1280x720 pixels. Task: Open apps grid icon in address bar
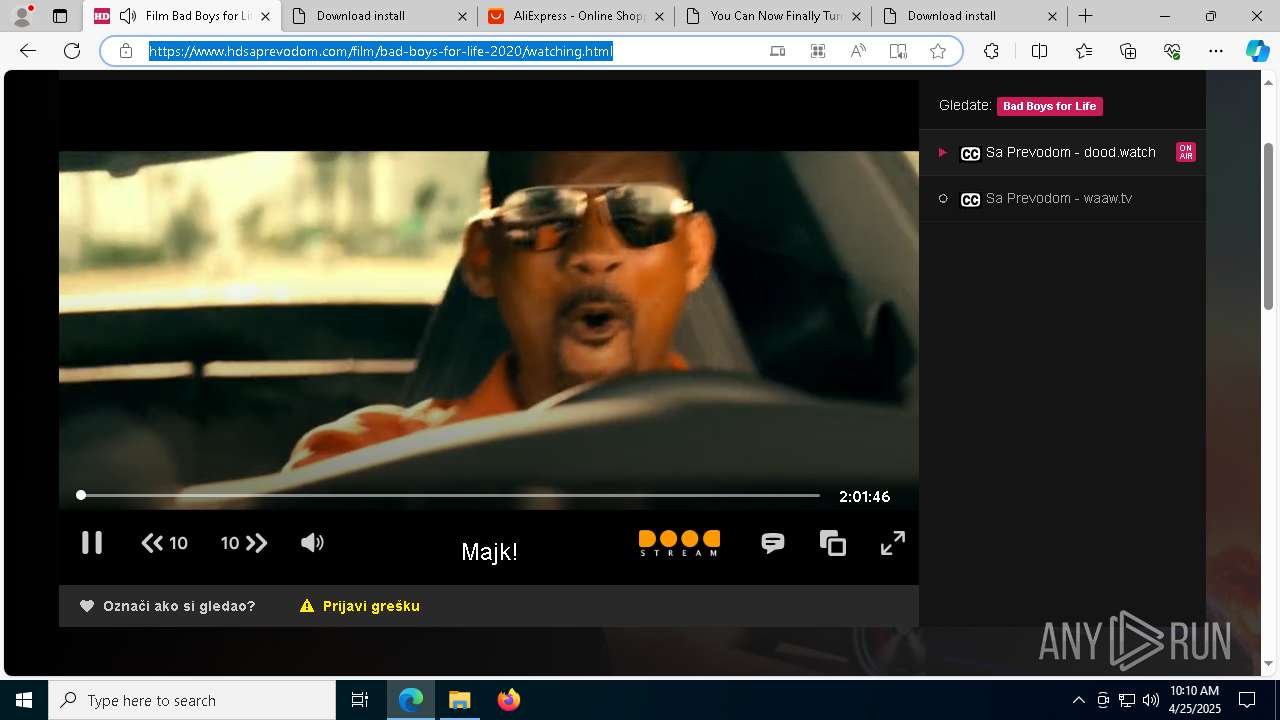pyautogui.click(x=818, y=51)
